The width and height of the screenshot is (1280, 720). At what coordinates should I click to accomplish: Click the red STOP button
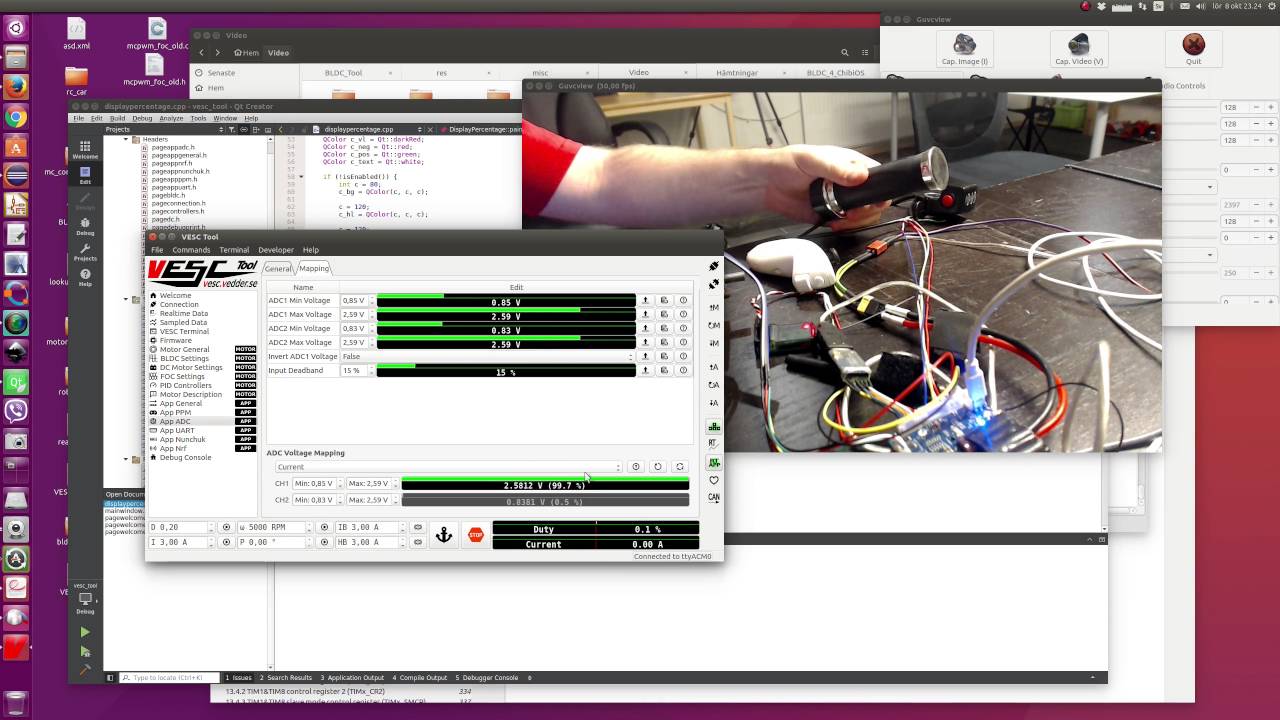pos(476,535)
